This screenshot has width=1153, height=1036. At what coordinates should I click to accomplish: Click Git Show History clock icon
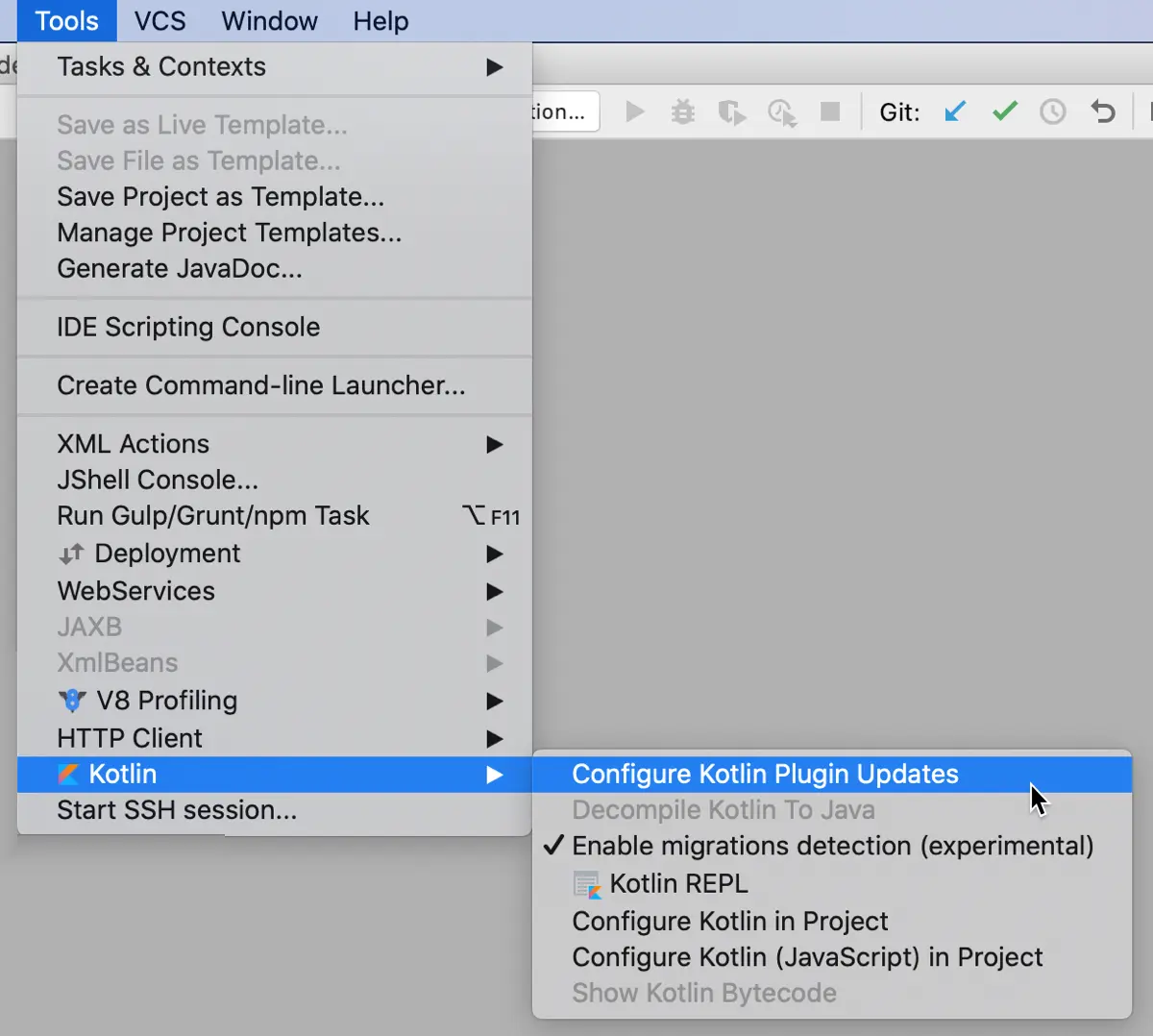[x=1053, y=111]
